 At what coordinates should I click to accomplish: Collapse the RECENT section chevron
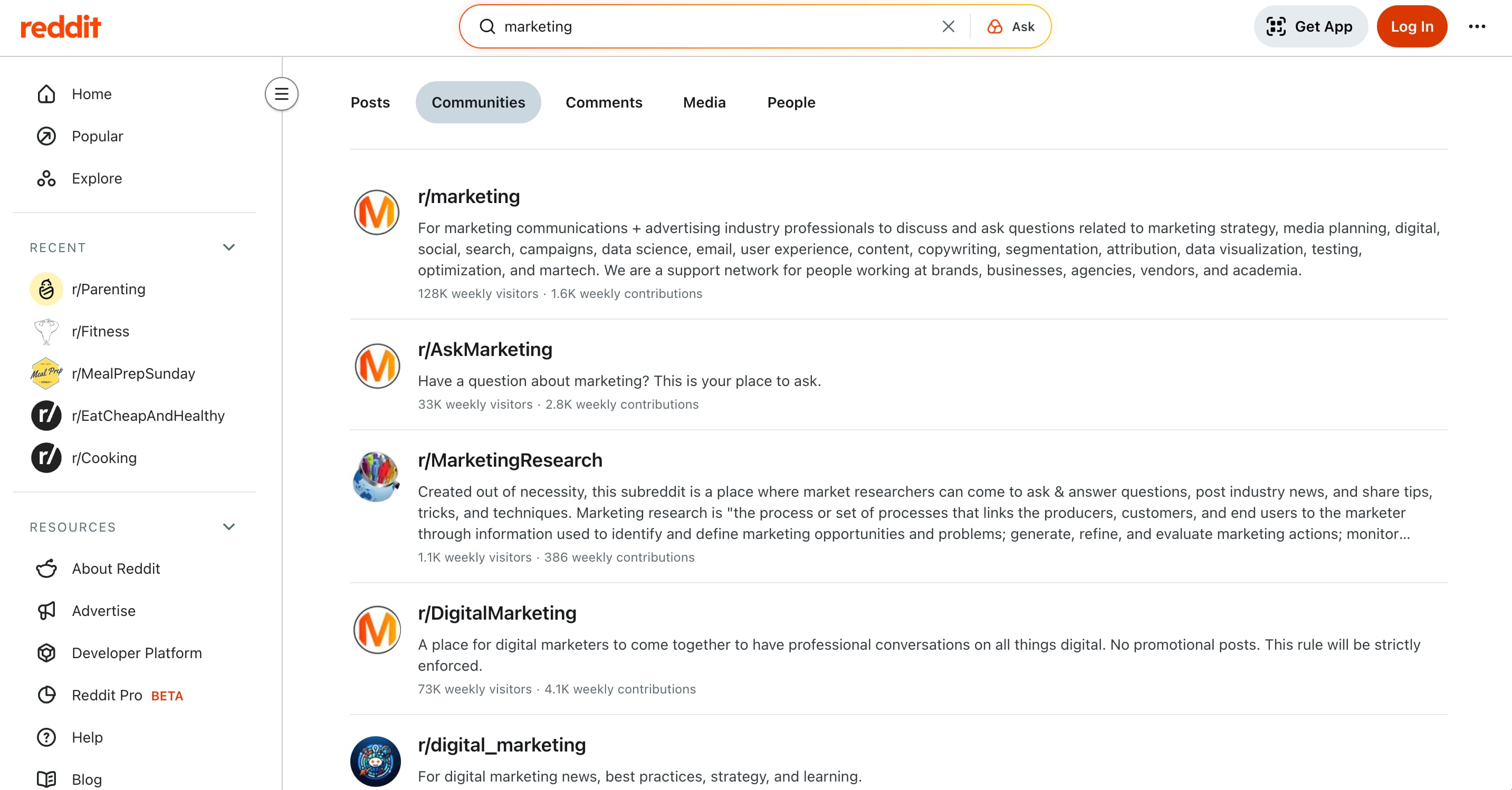[x=229, y=247]
